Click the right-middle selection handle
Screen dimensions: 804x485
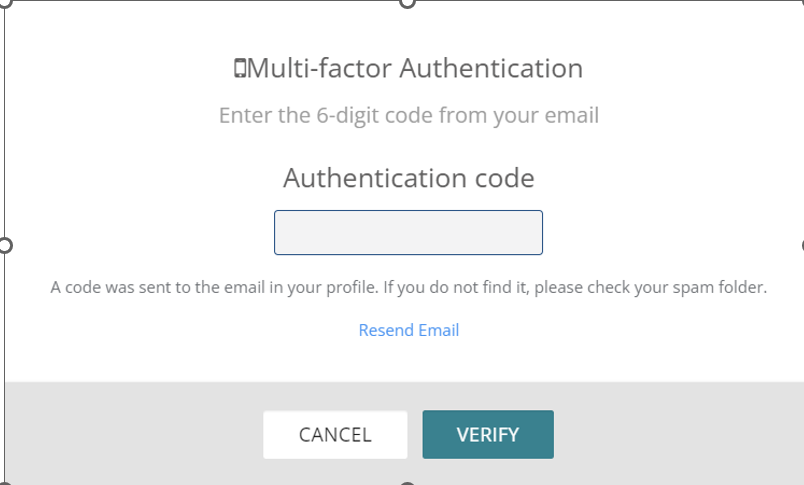tap(802, 245)
